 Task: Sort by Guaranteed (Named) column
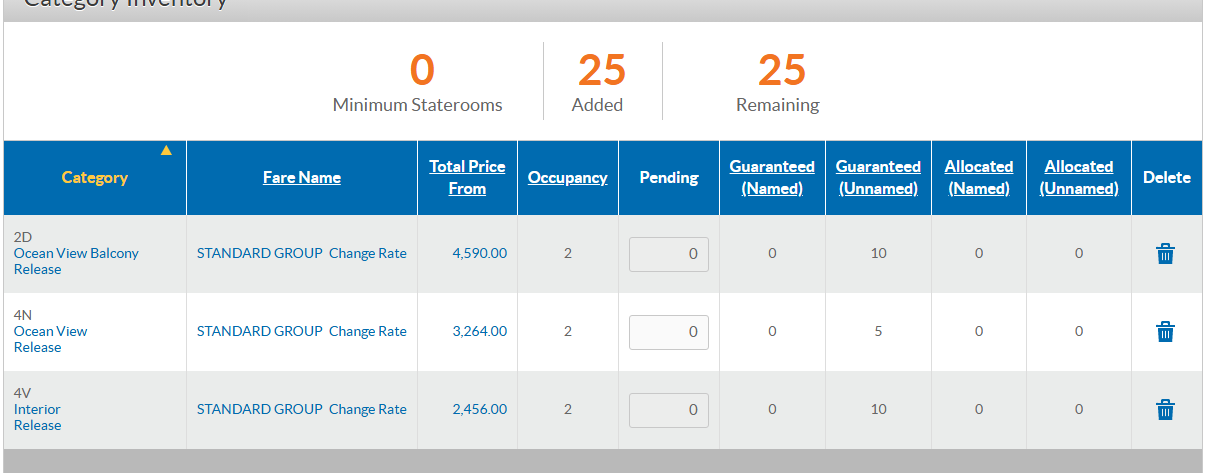click(772, 177)
